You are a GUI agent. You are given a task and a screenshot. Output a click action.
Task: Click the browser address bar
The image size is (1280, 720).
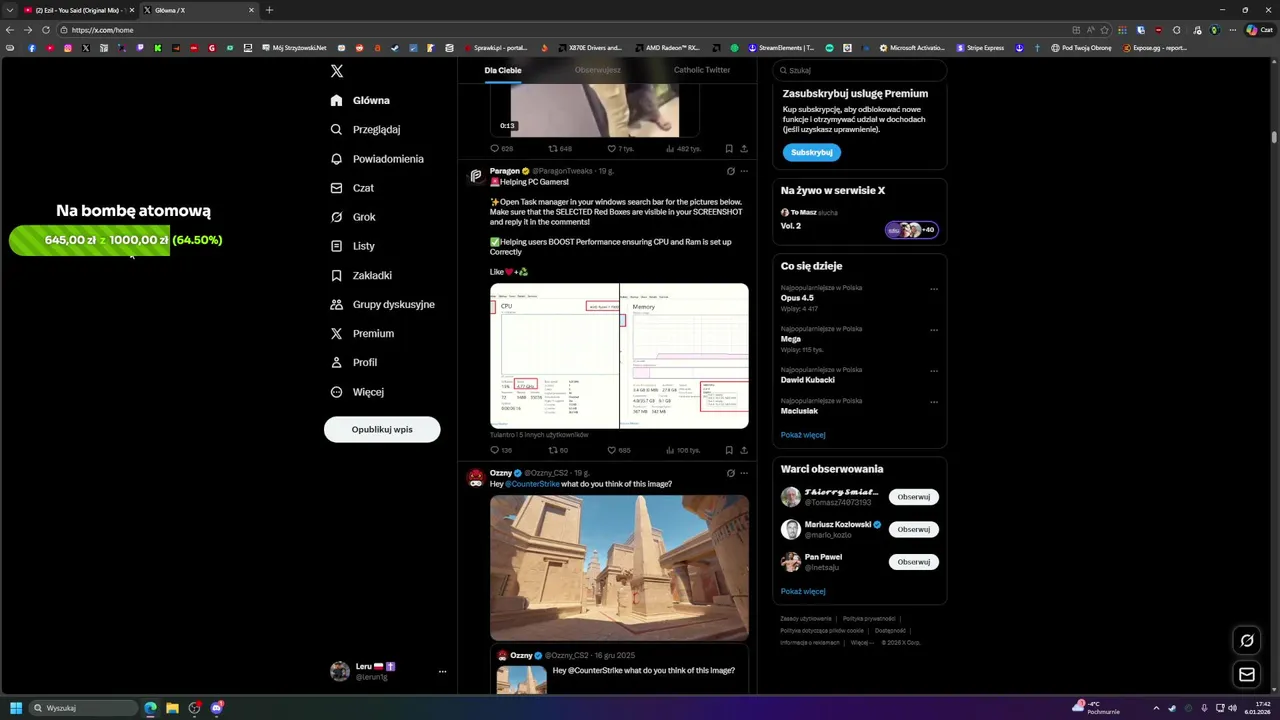(x=560, y=30)
